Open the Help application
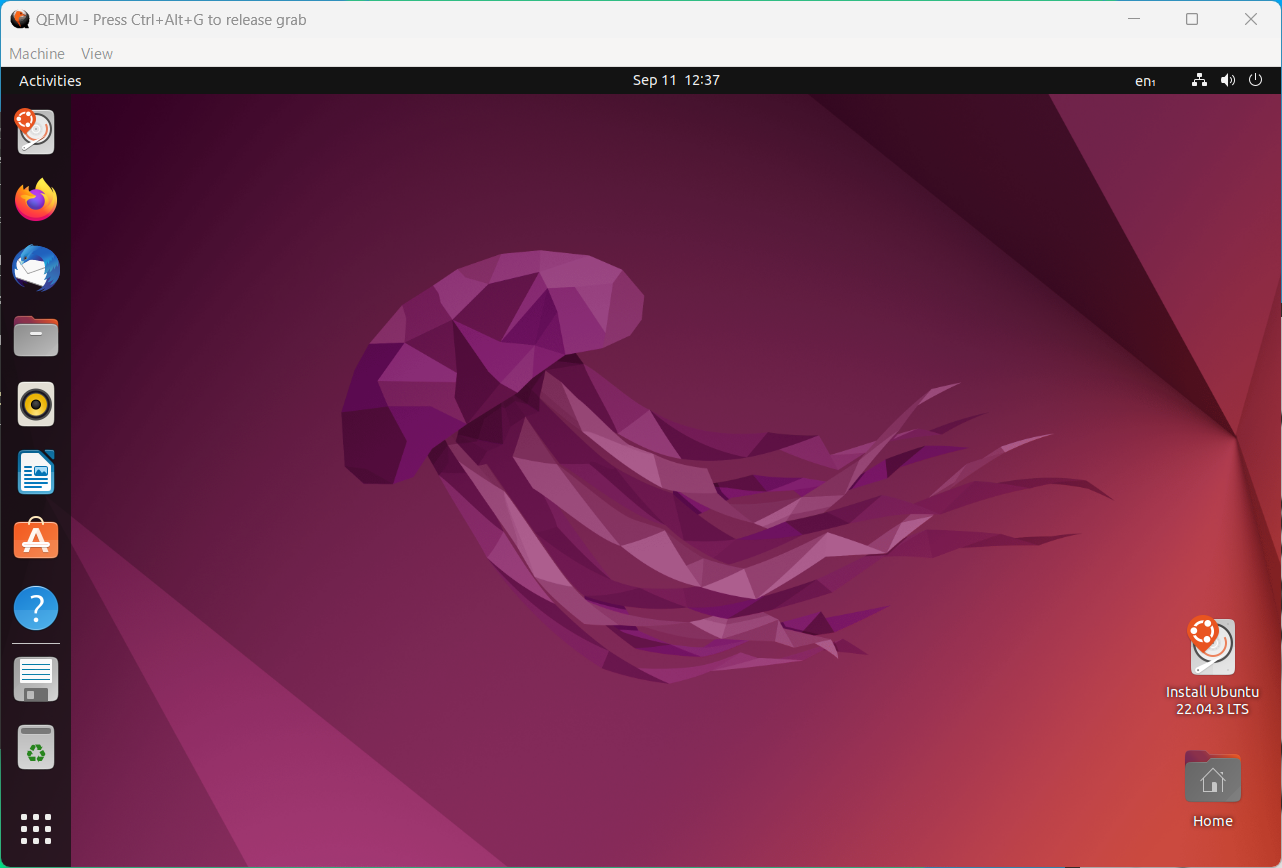 click(x=36, y=608)
